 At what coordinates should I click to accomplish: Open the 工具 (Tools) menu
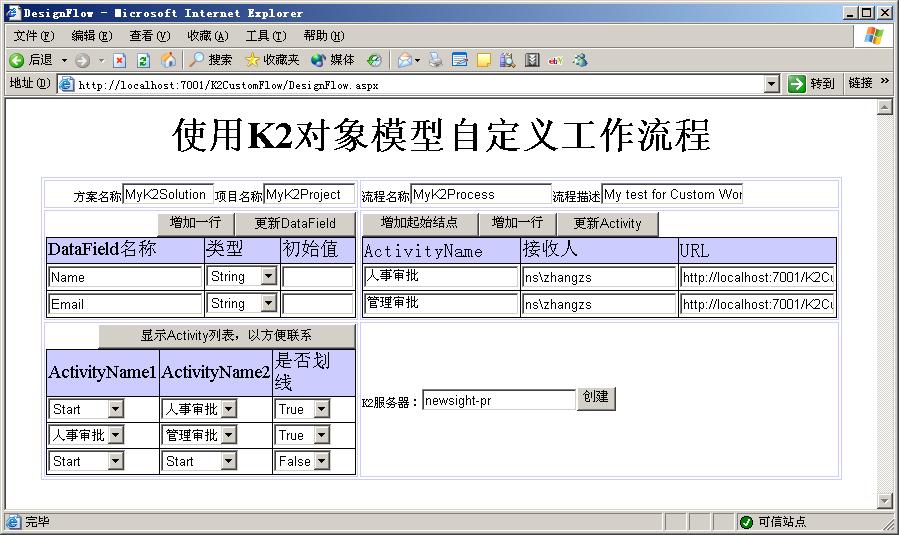pyautogui.click(x=265, y=36)
